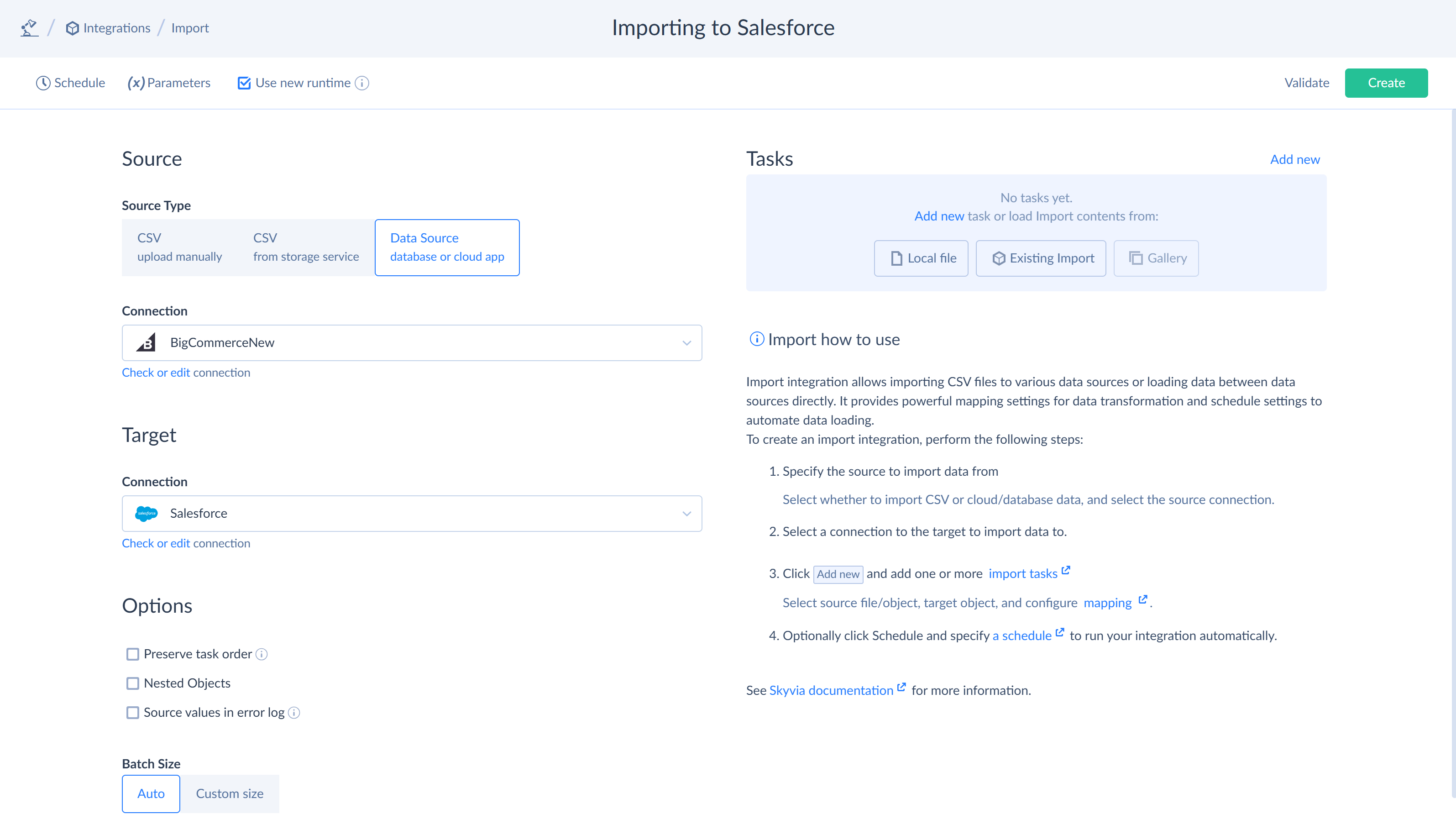Click the Salesforce cloud logo in target connection
This screenshot has width=1456, height=830.
pyautogui.click(x=147, y=514)
